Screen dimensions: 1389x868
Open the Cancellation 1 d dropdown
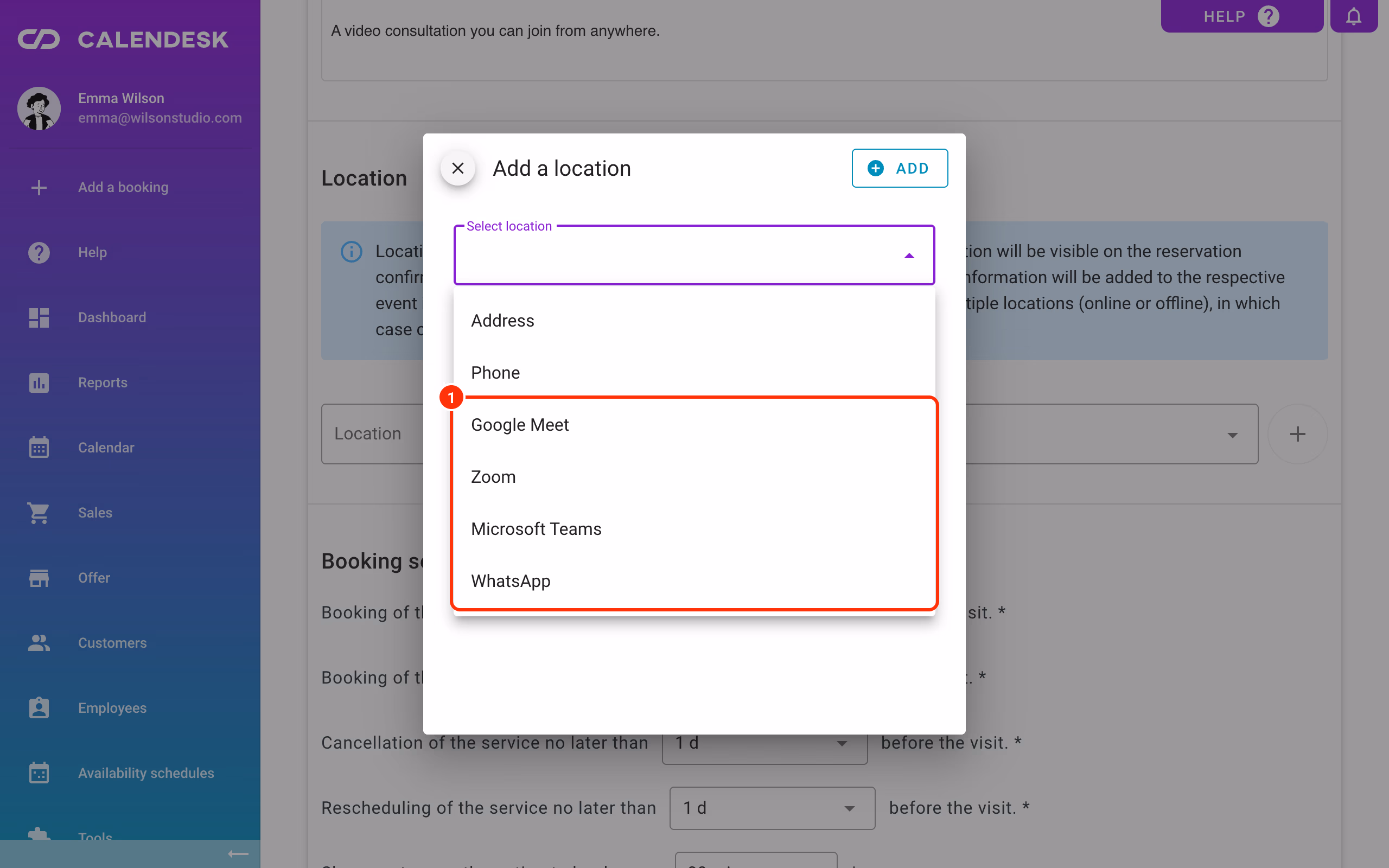point(764,743)
